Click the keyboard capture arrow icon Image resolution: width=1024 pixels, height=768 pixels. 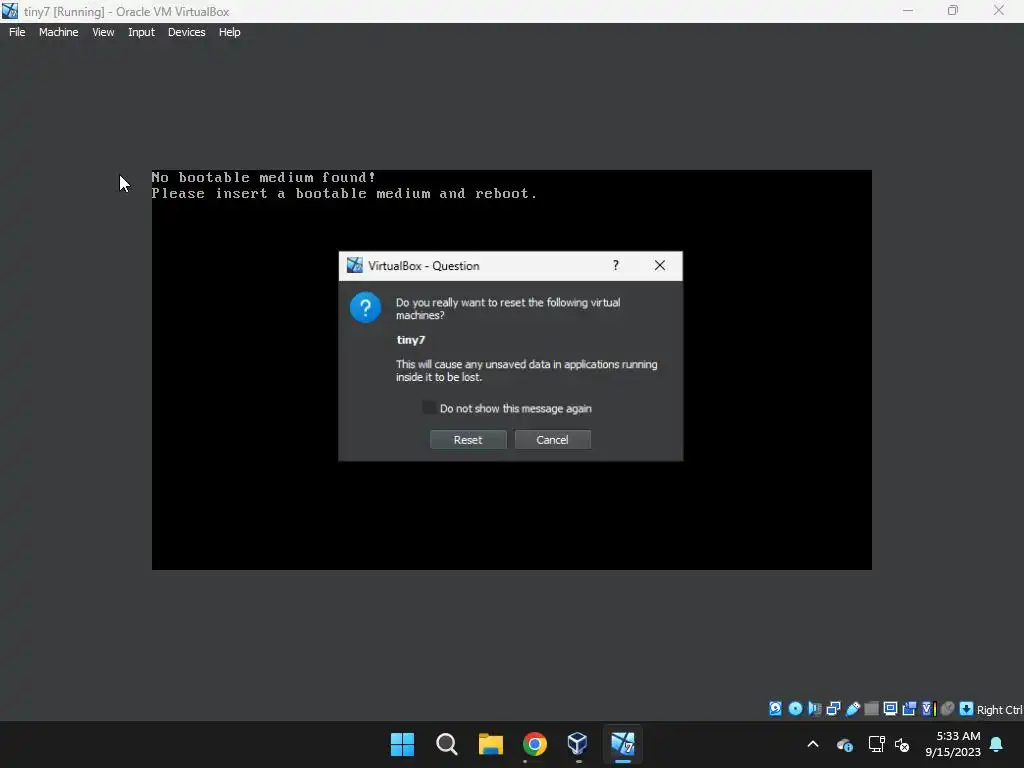click(x=967, y=709)
